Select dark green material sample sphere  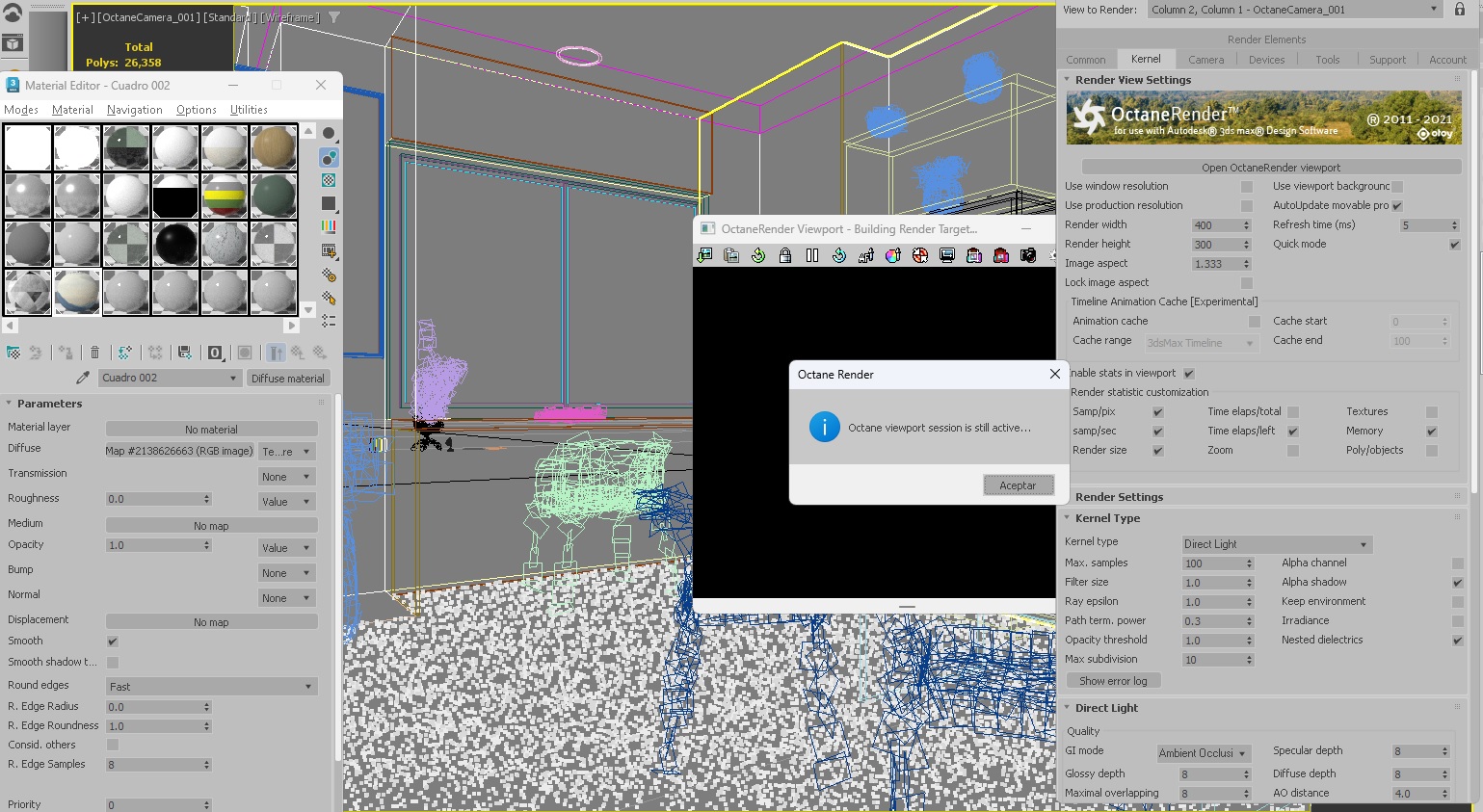pos(275,195)
